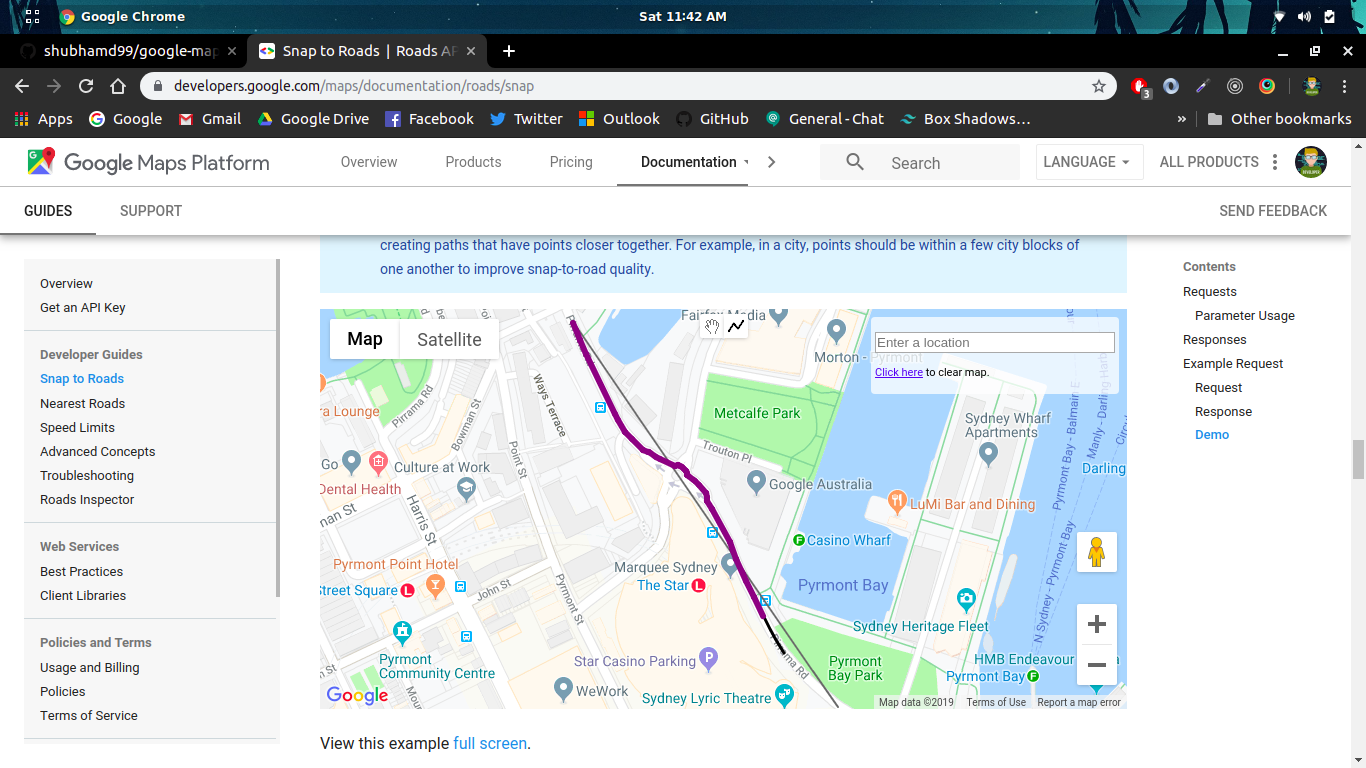Image resolution: width=1366 pixels, height=768 pixels.
Task: Open Client Libraries in sidebar
Action: pos(83,595)
